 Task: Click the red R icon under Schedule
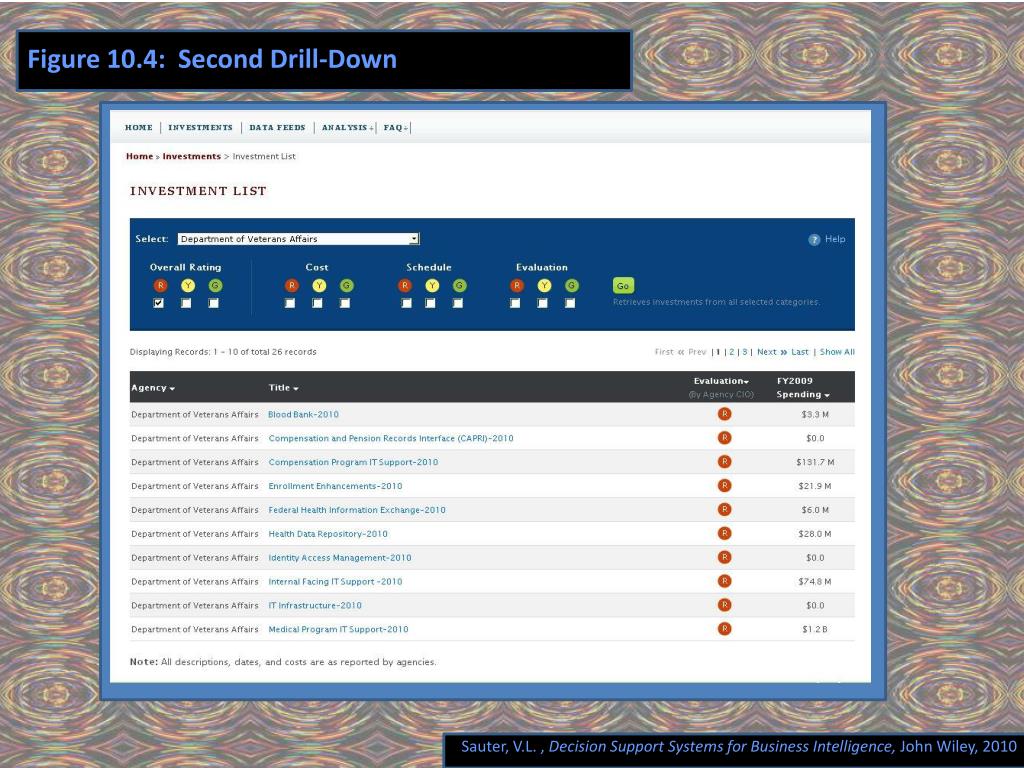pos(405,285)
